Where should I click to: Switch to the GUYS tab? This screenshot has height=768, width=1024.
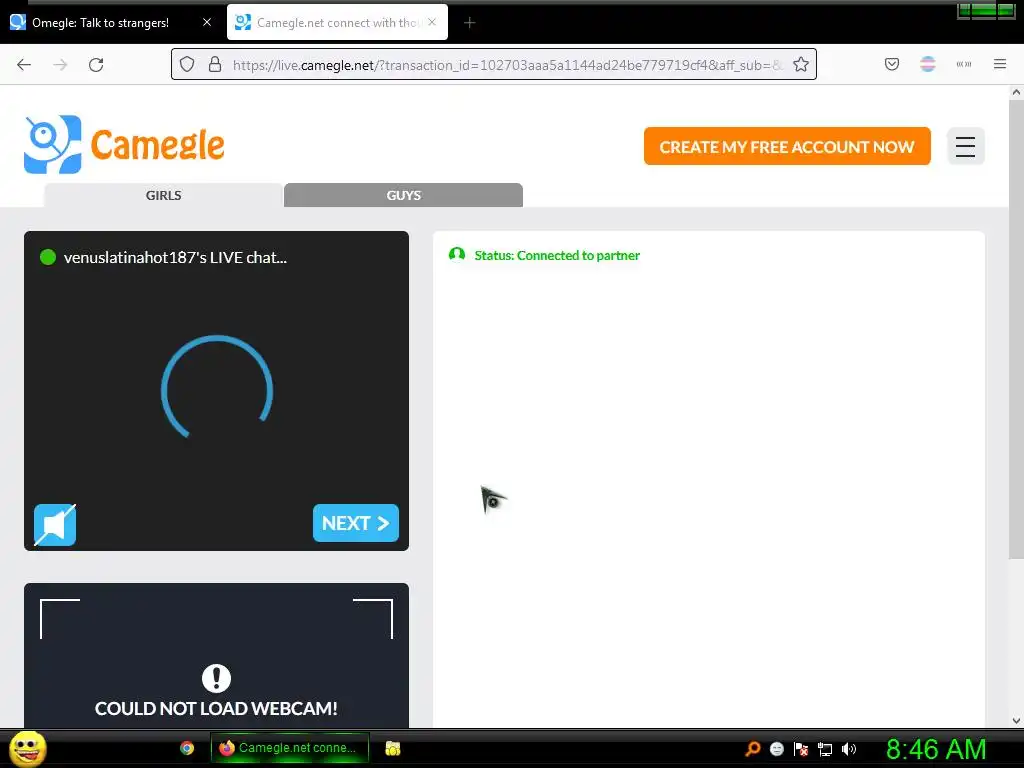coord(404,195)
